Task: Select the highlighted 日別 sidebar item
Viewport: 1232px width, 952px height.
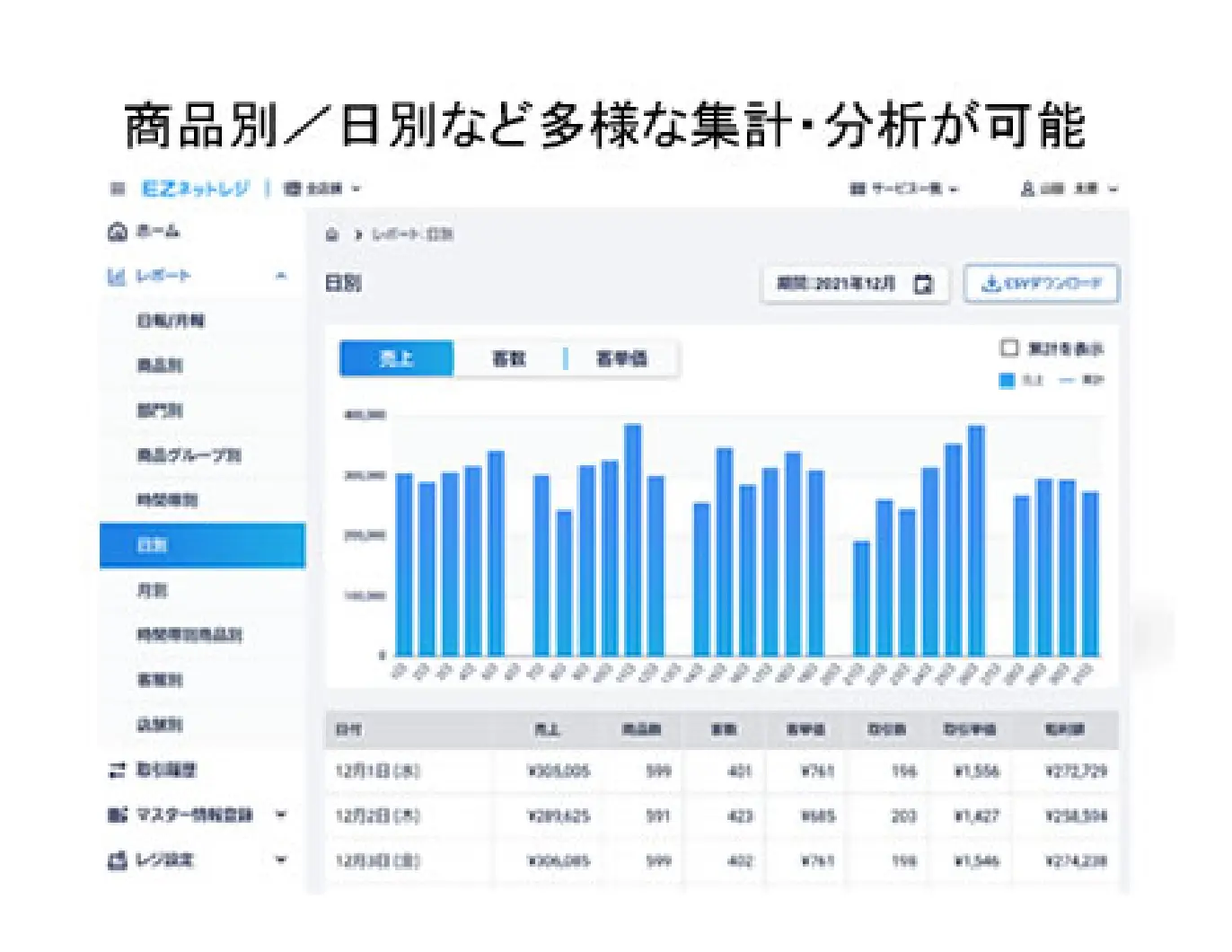Action: tap(202, 545)
